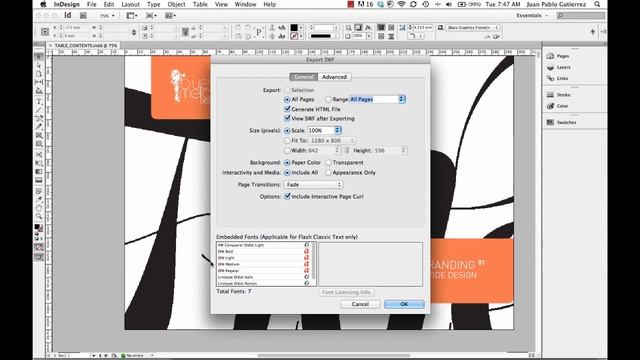Click the reference point locator icon
Image resolution: width=640 pixels, height=360 pixels.
pos(45,31)
